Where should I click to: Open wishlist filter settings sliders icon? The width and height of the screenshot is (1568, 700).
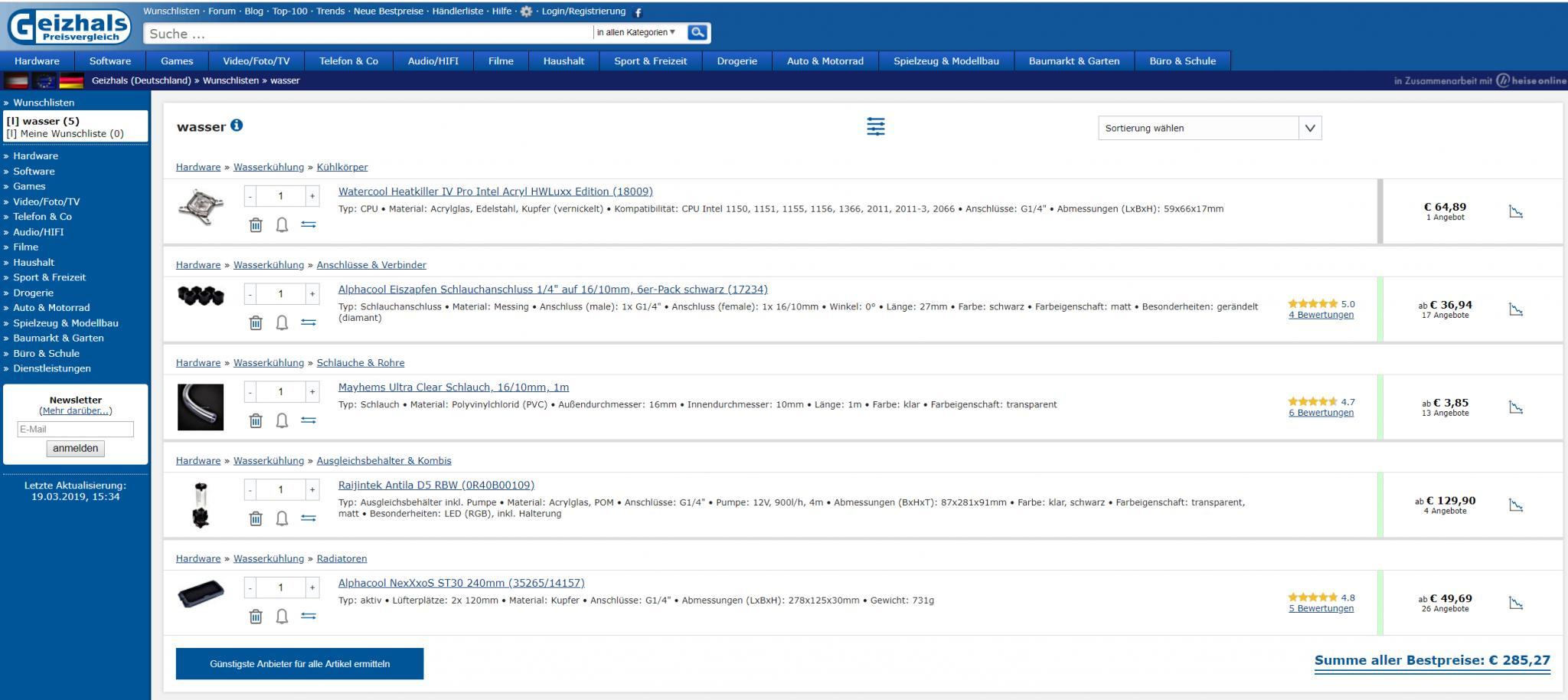876,126
